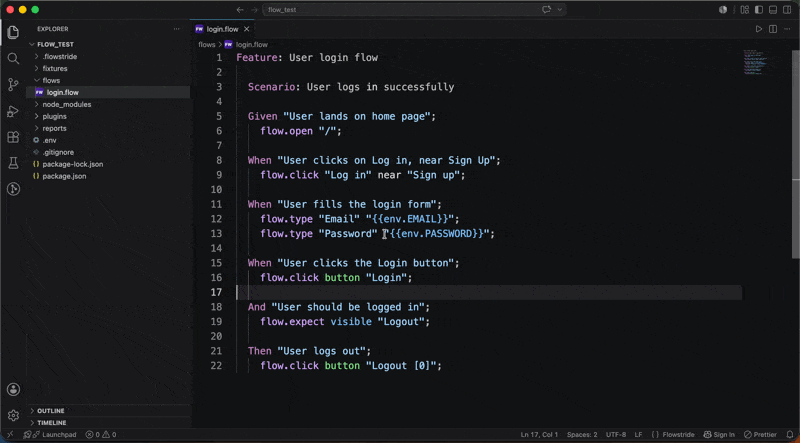
Task: Toggle bottom panel visibility
Action: click(773, 10)
